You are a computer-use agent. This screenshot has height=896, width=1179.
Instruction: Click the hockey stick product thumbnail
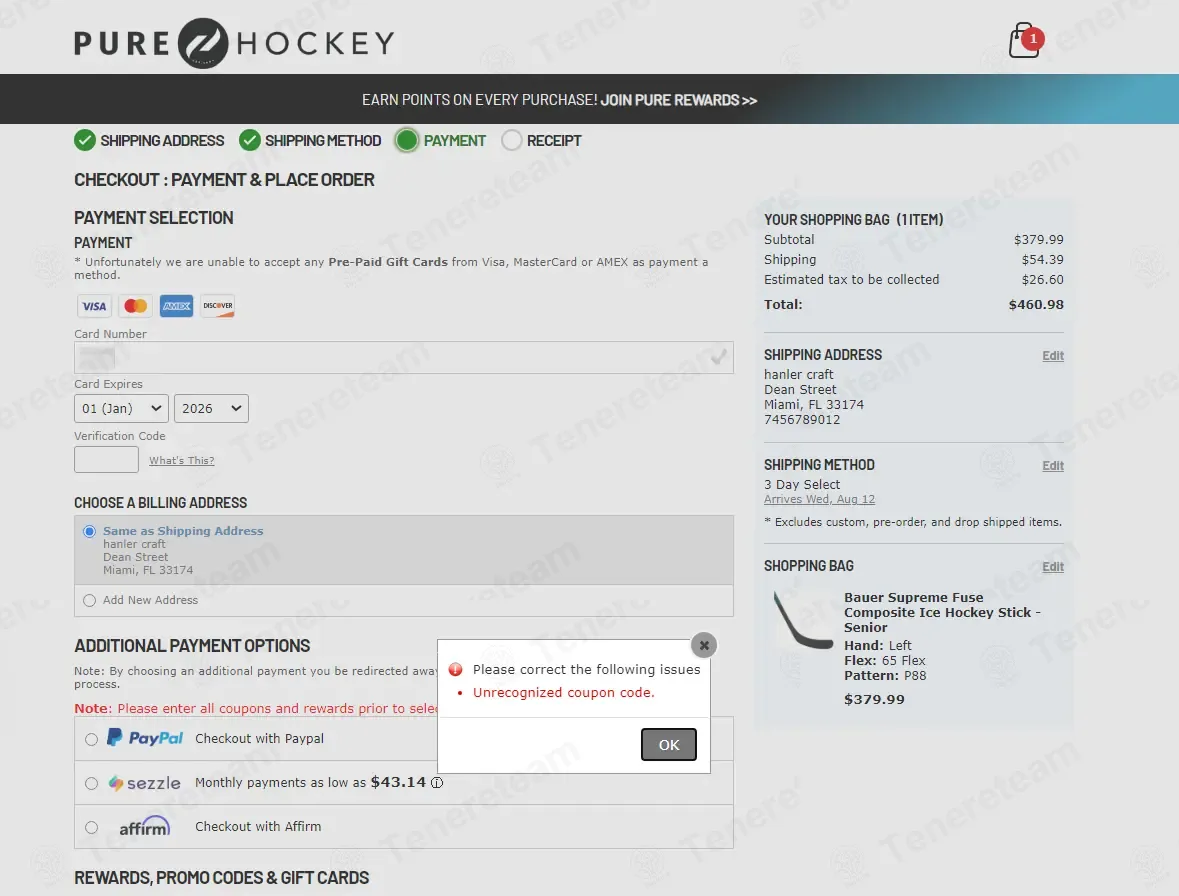pyautogui.click(x=802, y=620)
